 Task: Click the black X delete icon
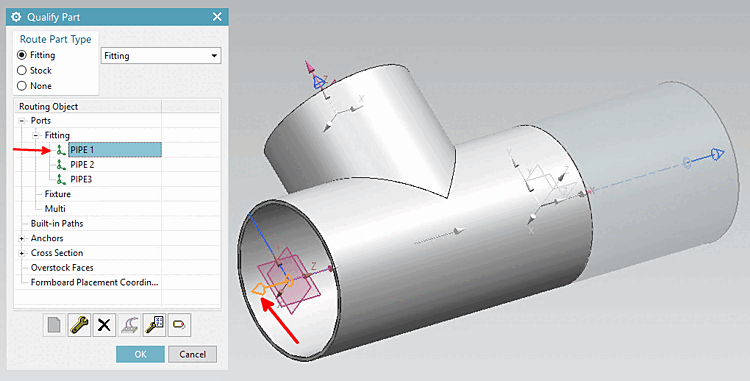coord(104,326)
